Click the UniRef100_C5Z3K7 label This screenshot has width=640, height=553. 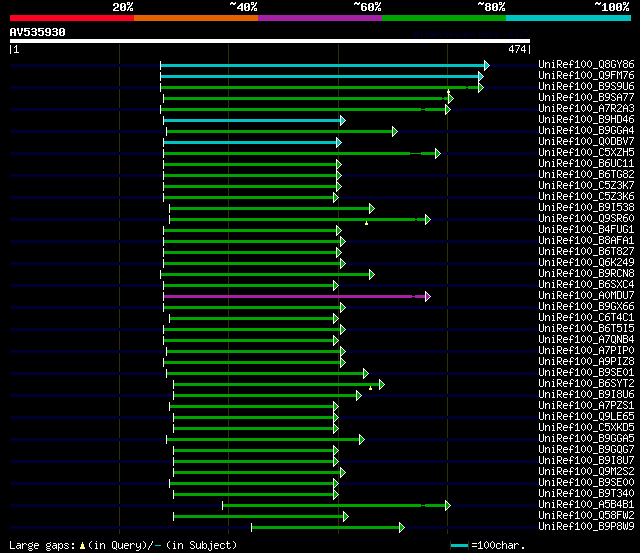click(586, 186)
